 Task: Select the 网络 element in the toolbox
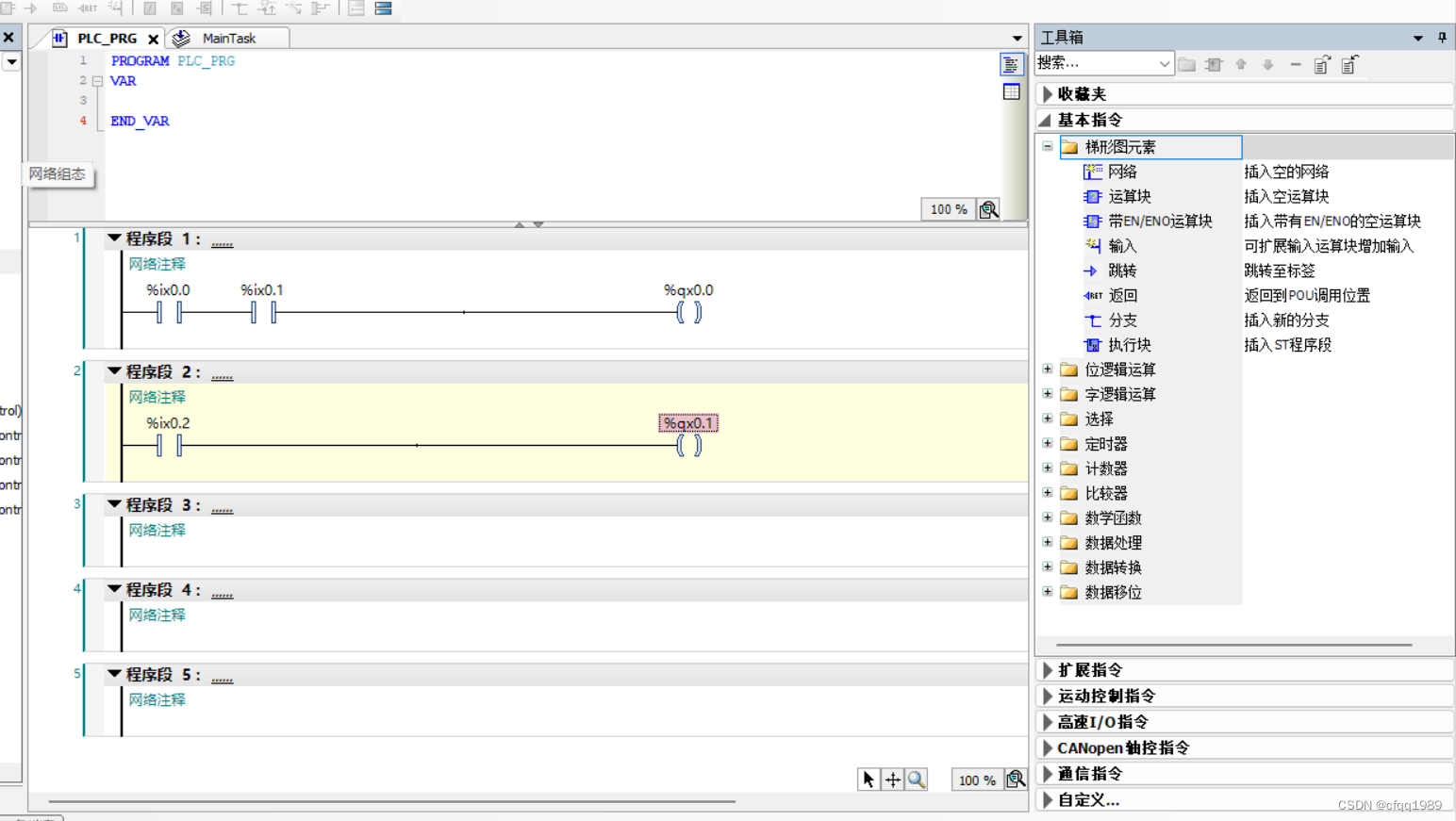(1121, 172)
